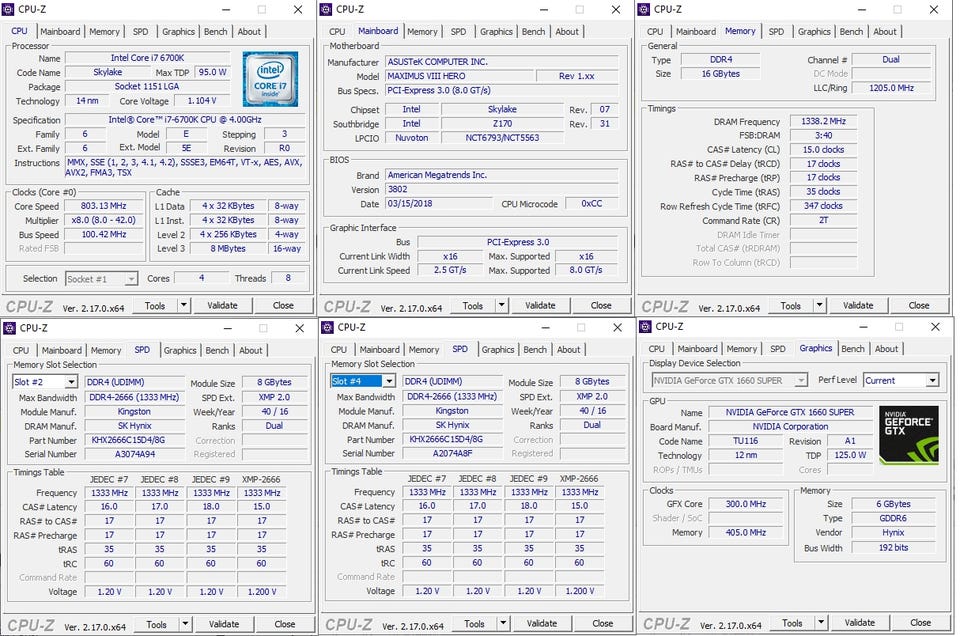
Task: Click Tools button in the Graphics window
Action: [x=792, y=623]
